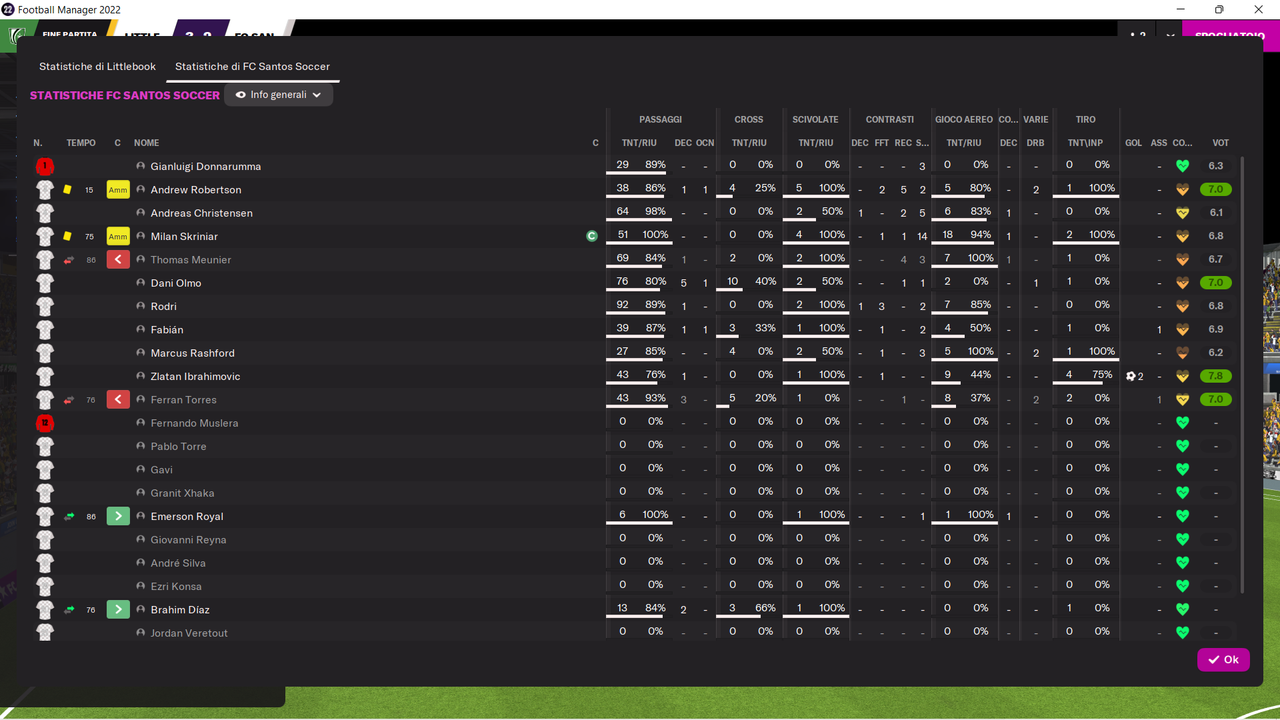Select Pablo Torre in the substitutes list
Viewport: 1280px width, 720px height.
click(178, 447)
